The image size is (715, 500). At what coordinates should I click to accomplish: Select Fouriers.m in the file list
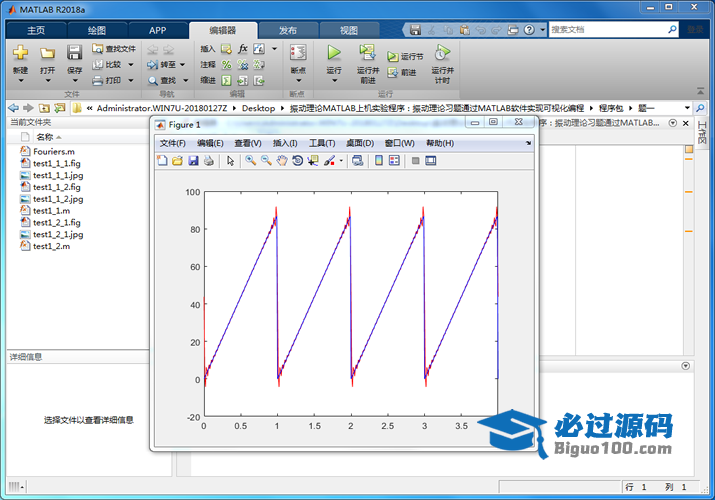(53, 151)
